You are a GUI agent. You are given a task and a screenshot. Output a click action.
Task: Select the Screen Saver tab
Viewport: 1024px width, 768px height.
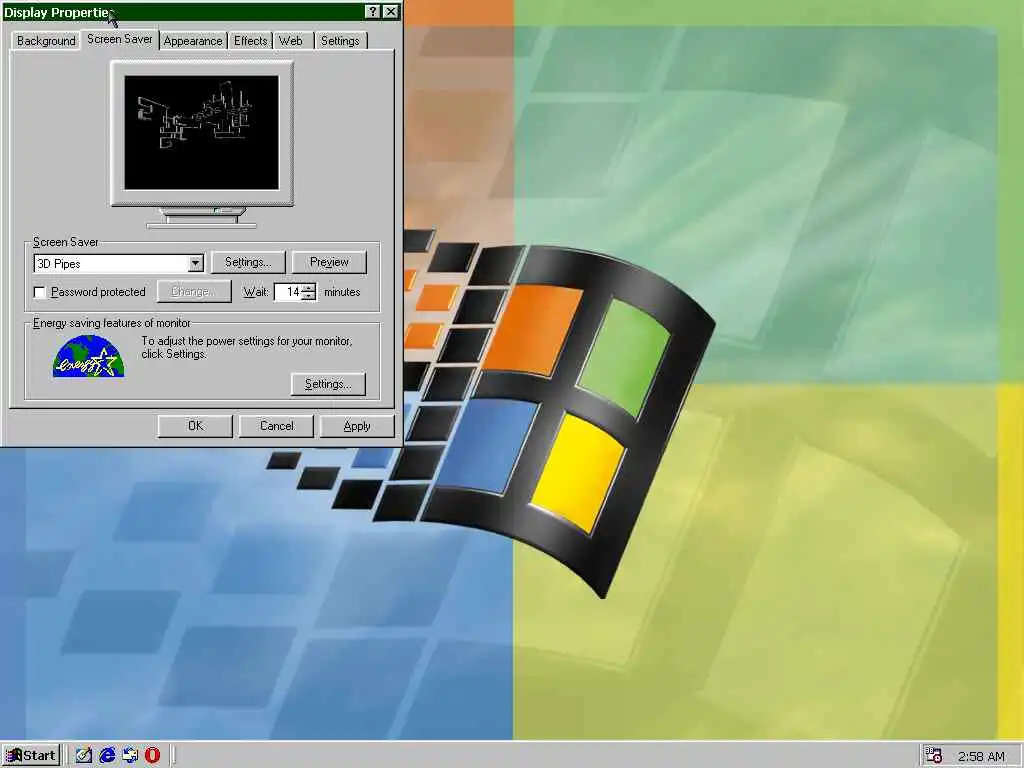click(x=120, y=39)
